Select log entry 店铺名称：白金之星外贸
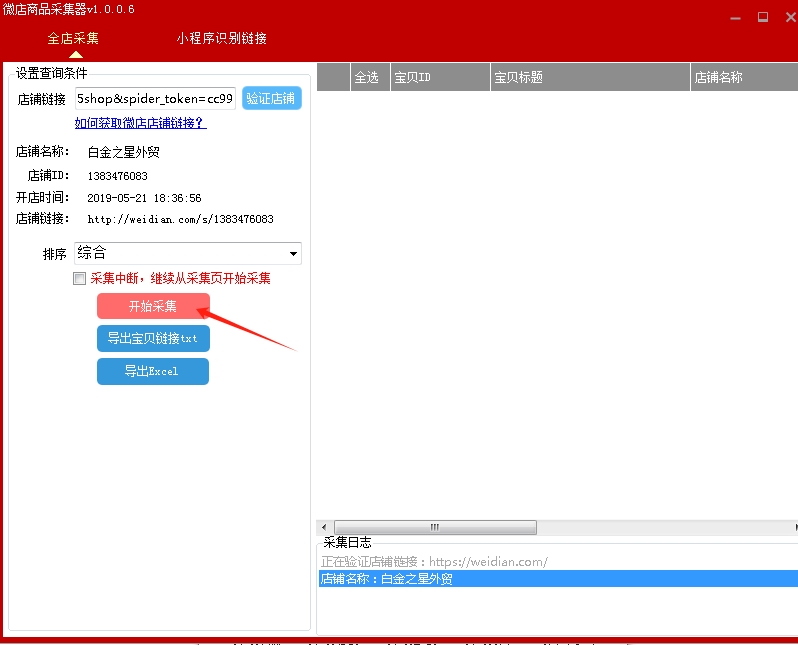The width and height of the screenshot is (798, 645). point(558,579)
